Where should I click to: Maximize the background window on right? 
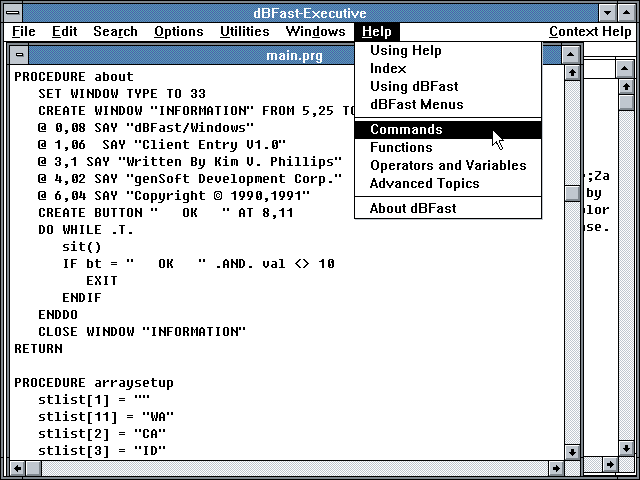tap(624, 69)
